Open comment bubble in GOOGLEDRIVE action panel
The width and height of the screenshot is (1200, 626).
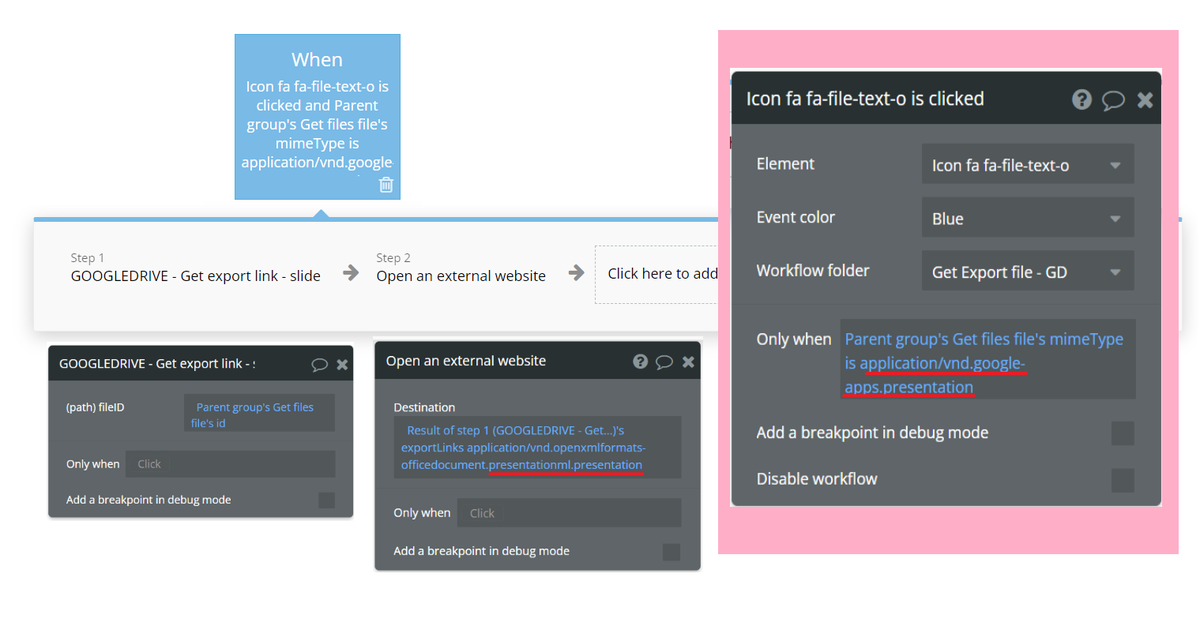tap(320, 364)
